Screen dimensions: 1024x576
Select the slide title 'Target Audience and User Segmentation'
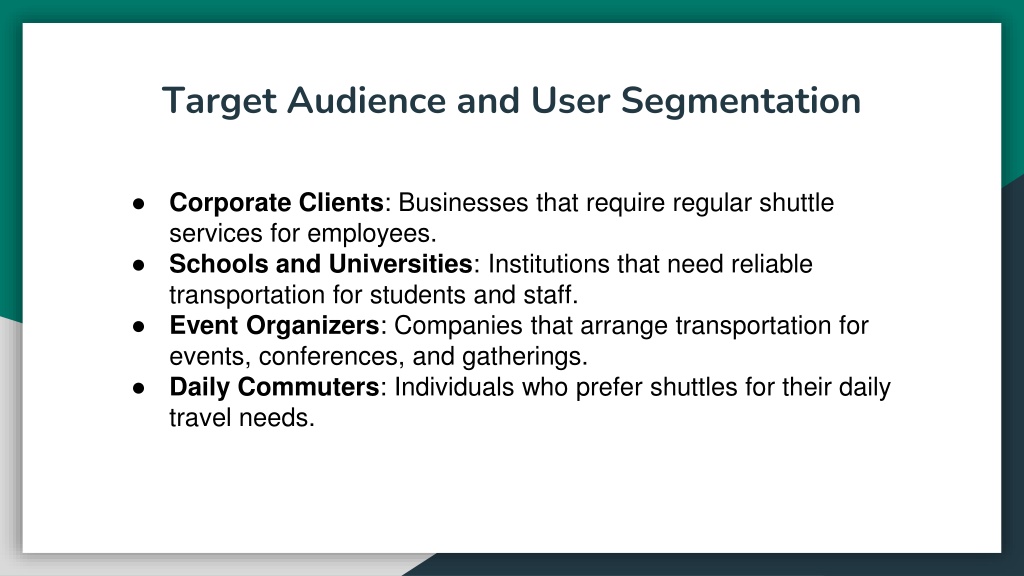511,101
